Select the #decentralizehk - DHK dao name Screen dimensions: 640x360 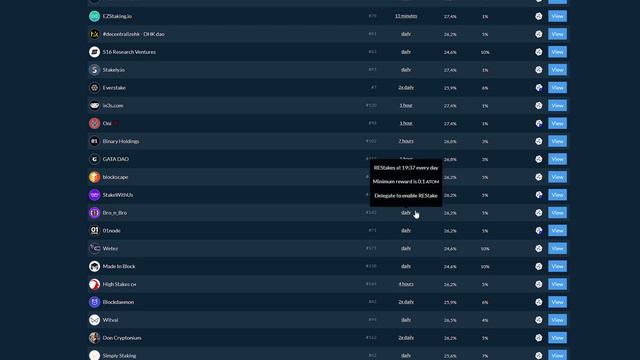(x=133, y=34)
